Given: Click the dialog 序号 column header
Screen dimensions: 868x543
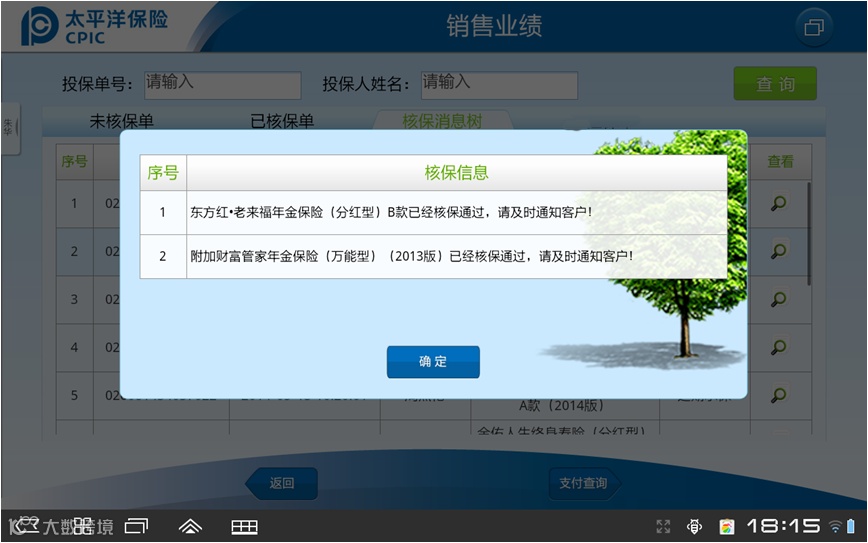Looking at the screenshot, I should (163, 173).
